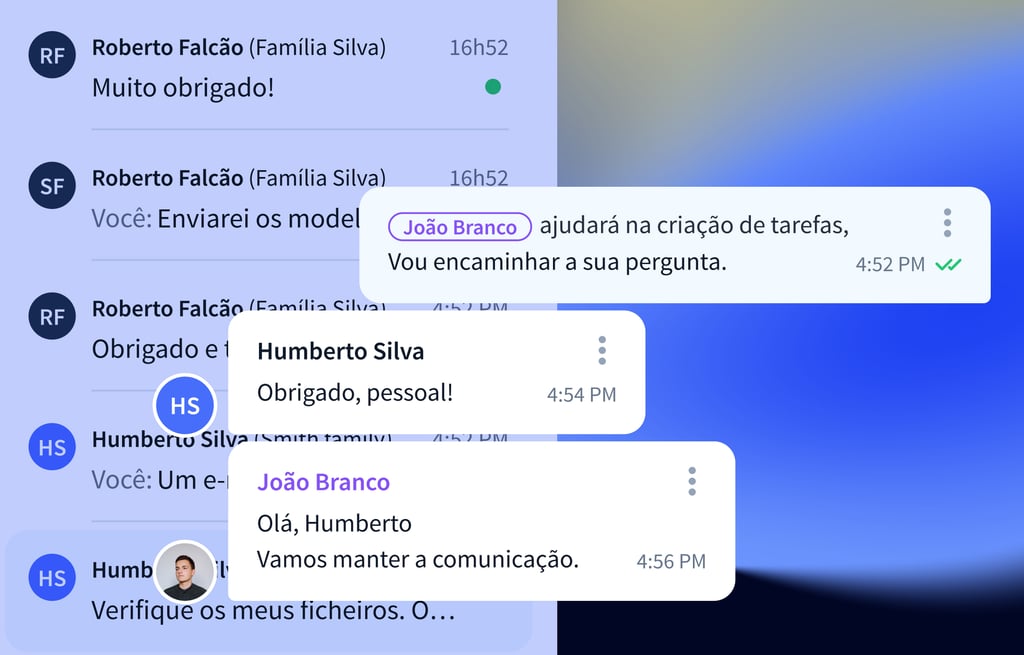Click the RF avatar beside 'Muito obrigado!'

52,55
